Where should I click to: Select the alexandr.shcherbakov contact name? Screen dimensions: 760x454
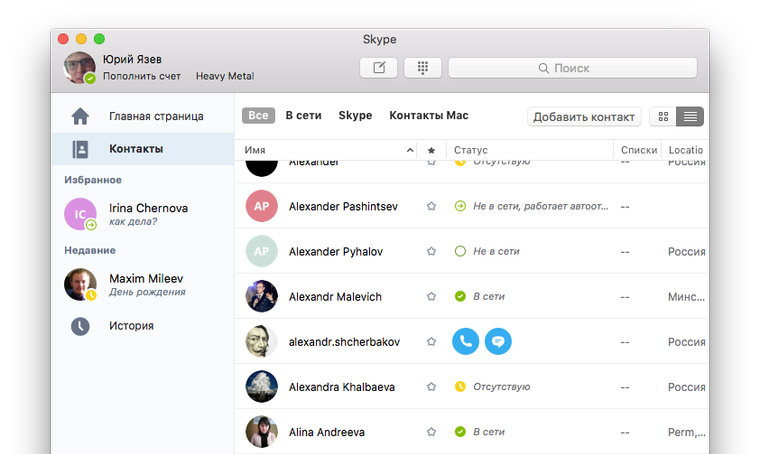coord(344,342)
